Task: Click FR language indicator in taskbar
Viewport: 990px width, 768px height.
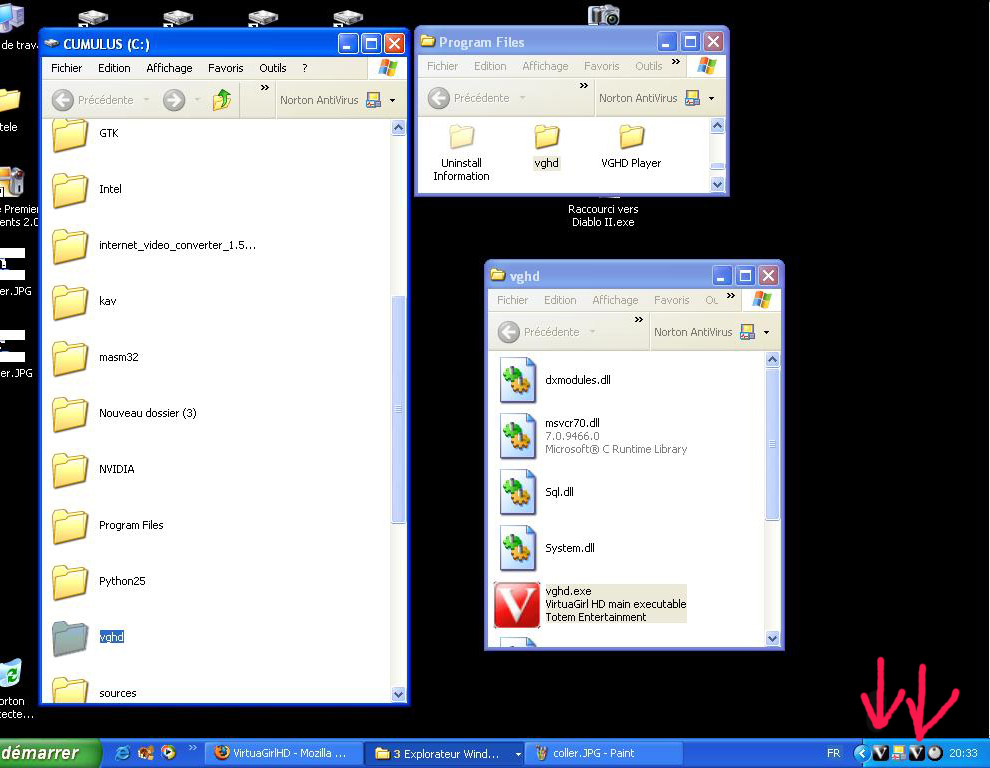Action: [x=833, y=753]
